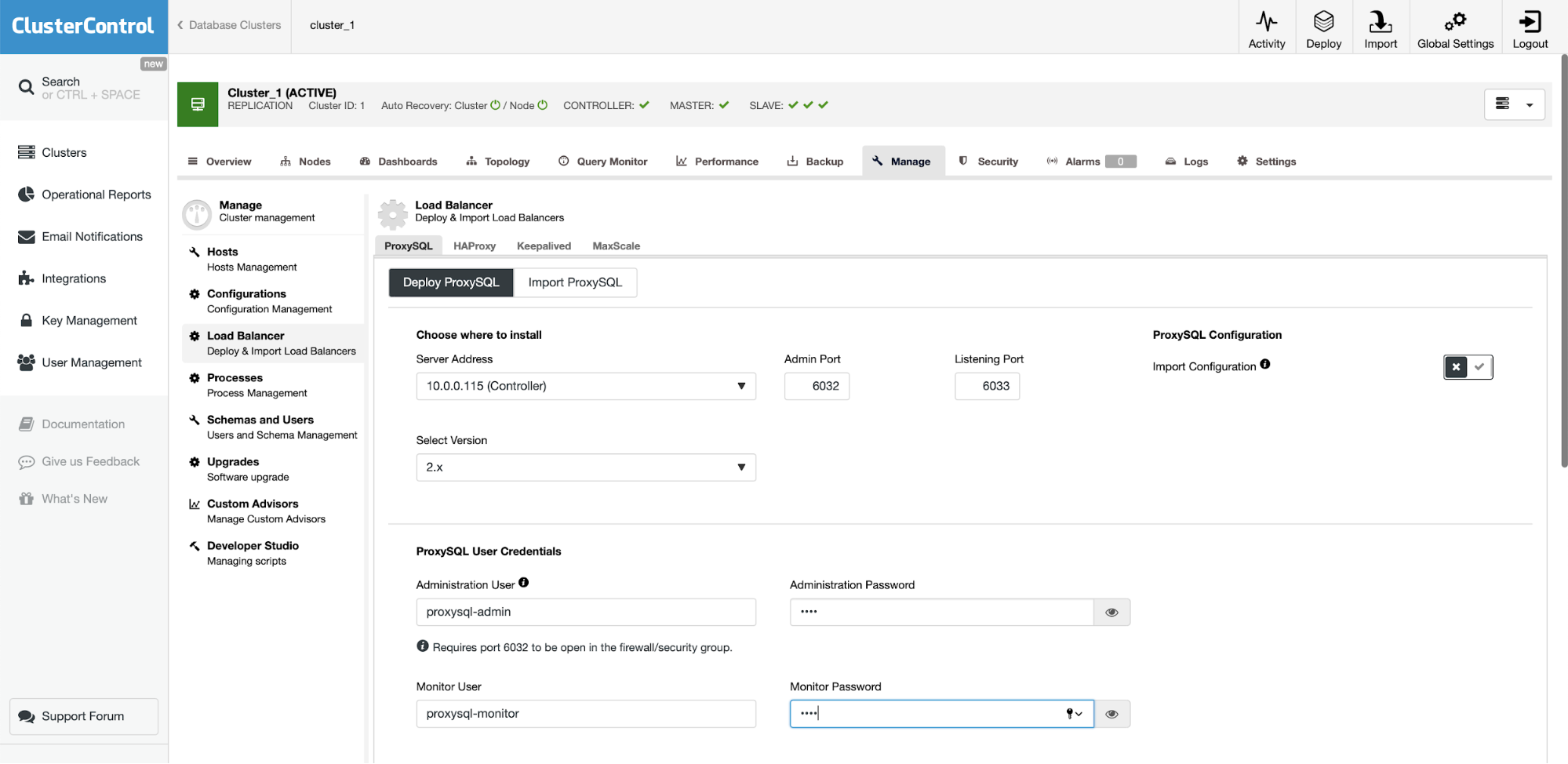Open the Alarms tab

pos(1091,162)
